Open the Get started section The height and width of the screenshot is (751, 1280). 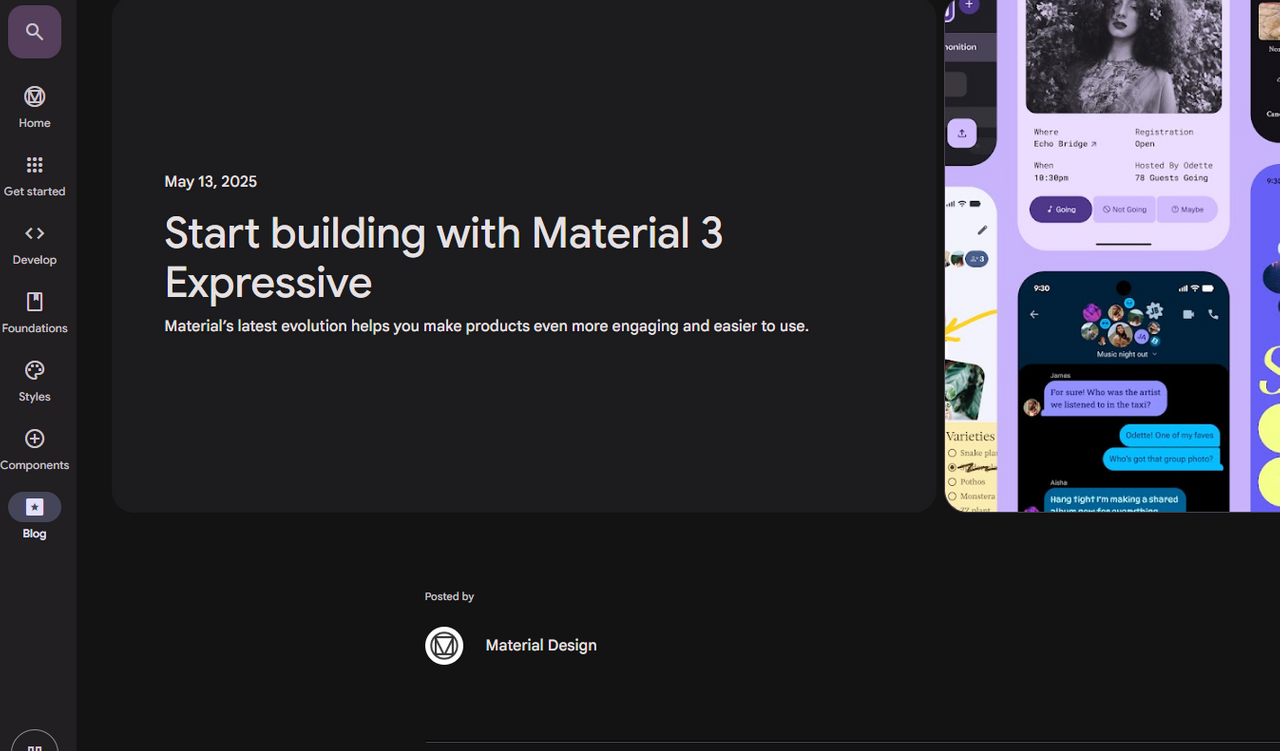pyautogui.click(x=34, y=176)
